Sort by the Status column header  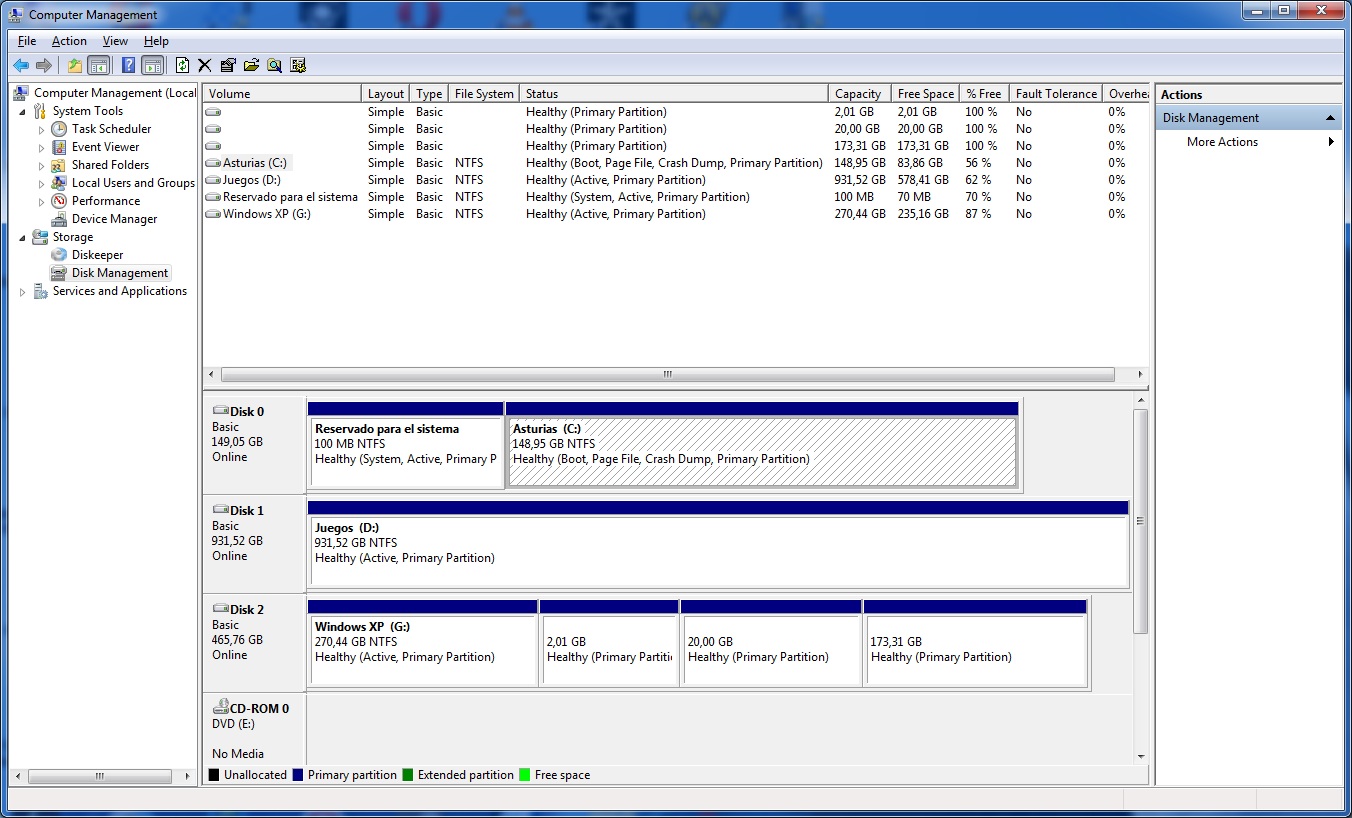pyautogui.click(x=674, y=93)
